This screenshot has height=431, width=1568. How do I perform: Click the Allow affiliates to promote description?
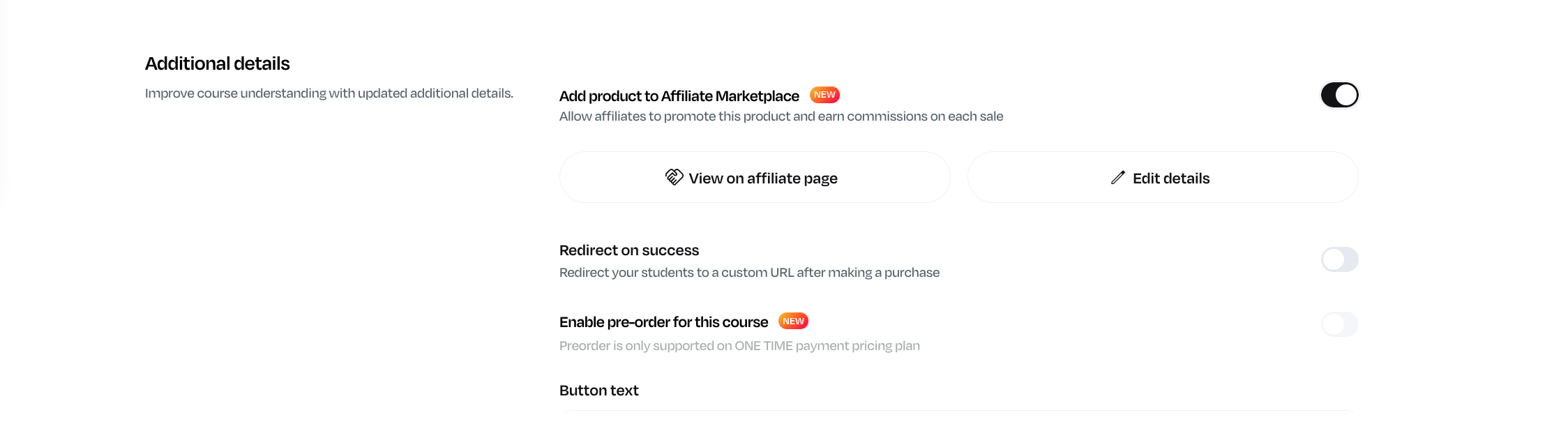(x=781, y=116)
